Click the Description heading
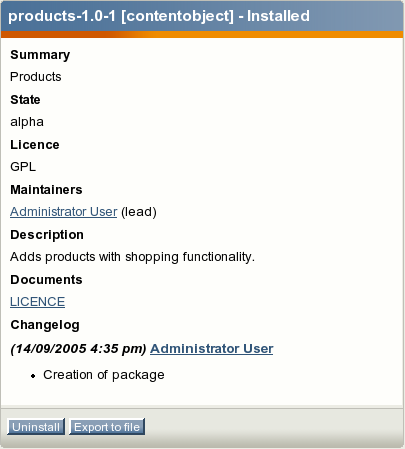Screen dimensions: 405x449 coord(47,235)
